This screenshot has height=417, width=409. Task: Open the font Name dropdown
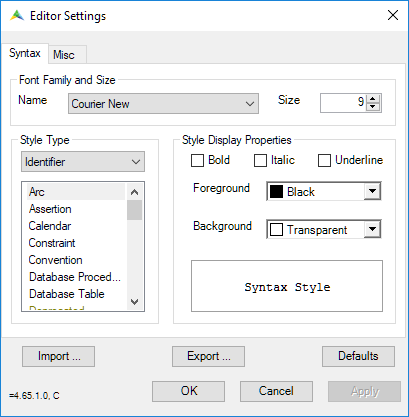(x=163, y=104)
